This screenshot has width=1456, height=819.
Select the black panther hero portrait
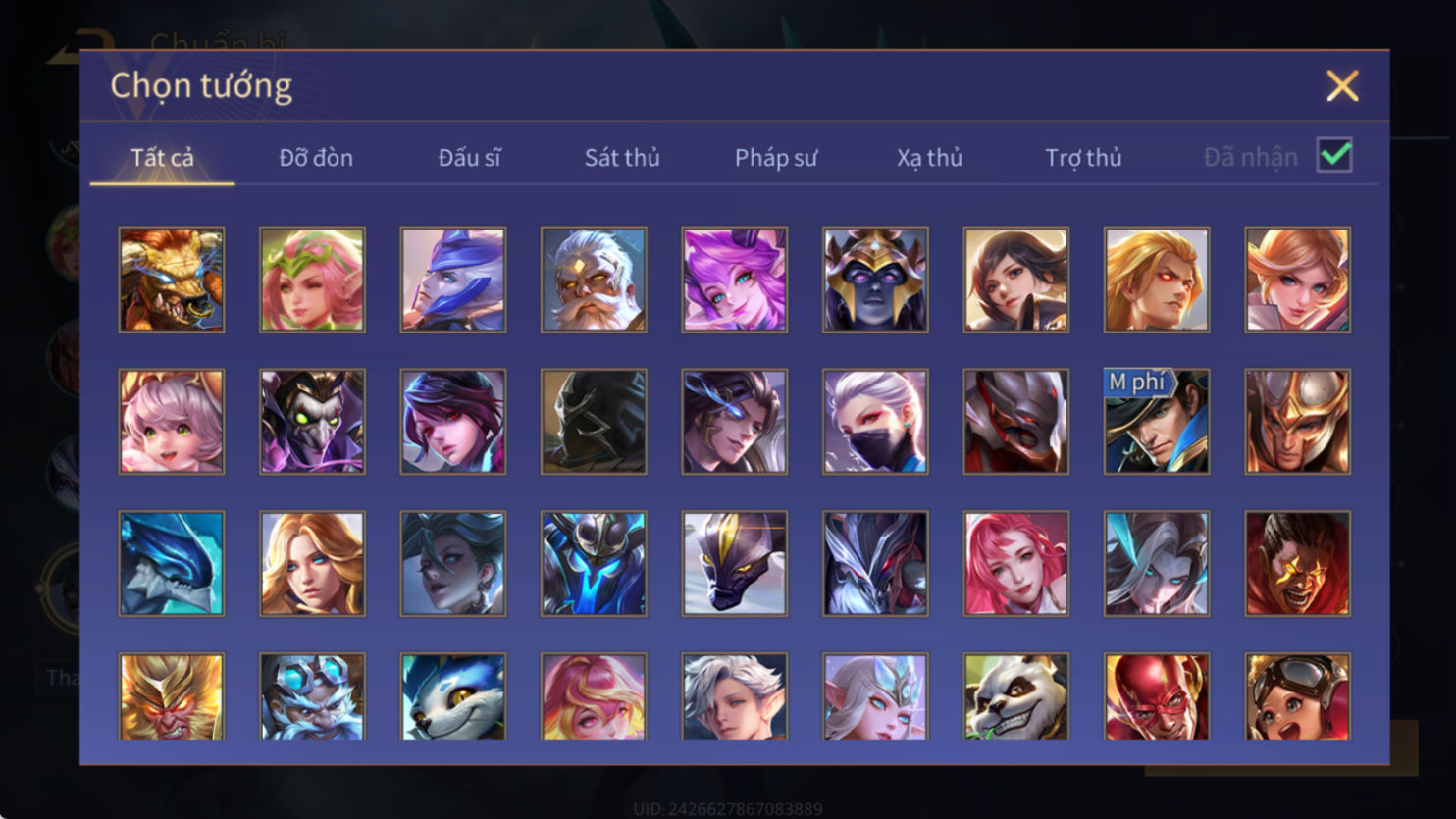[734, 564]
